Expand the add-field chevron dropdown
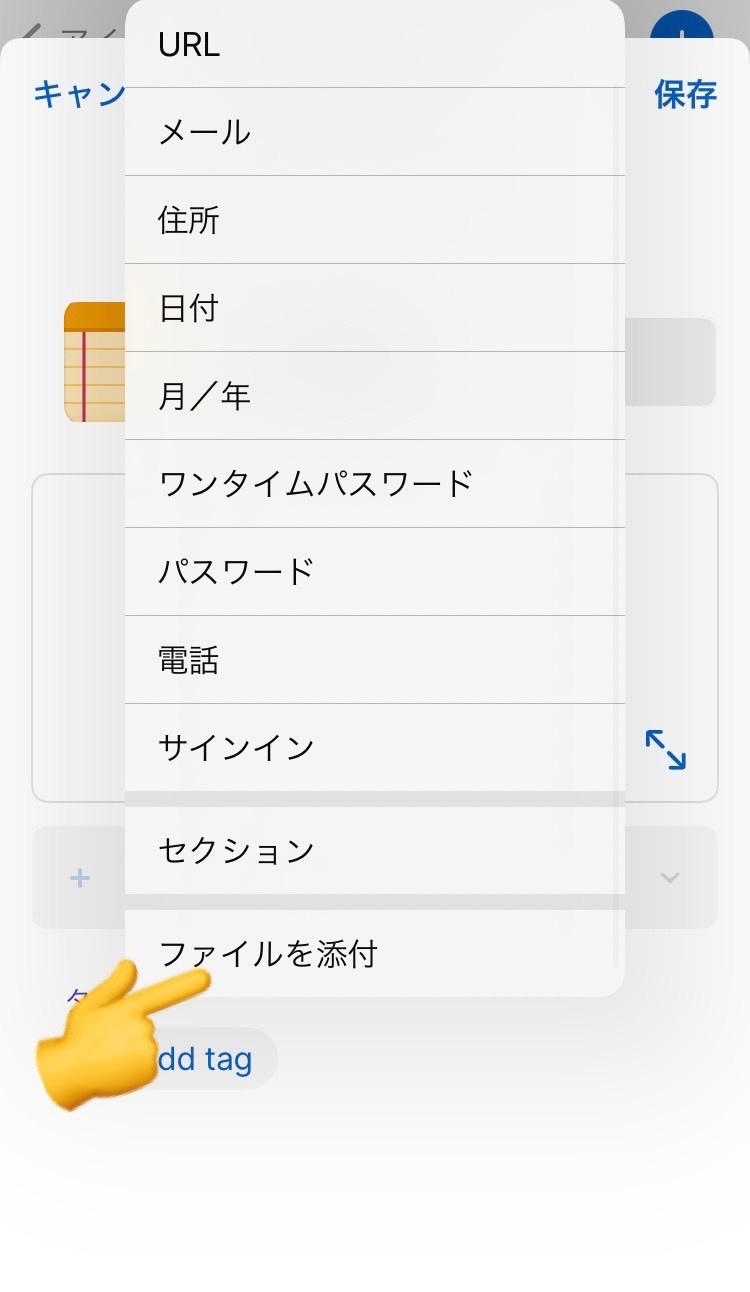750x1292 pixels. click(670, 878)
